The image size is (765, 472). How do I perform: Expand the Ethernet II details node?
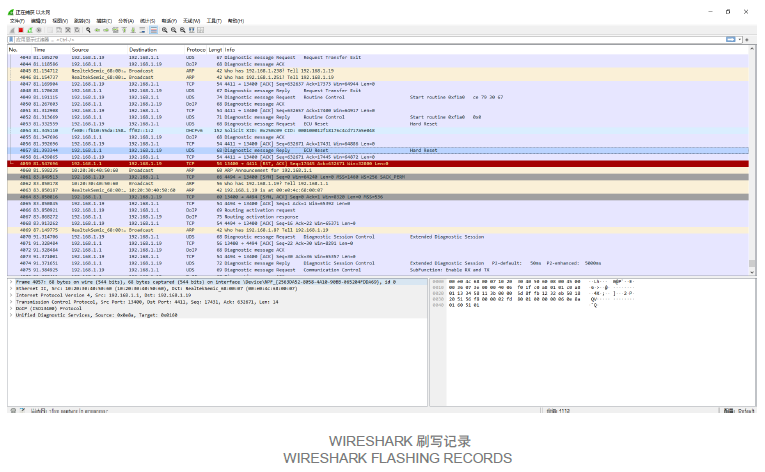tap(11, 289)
